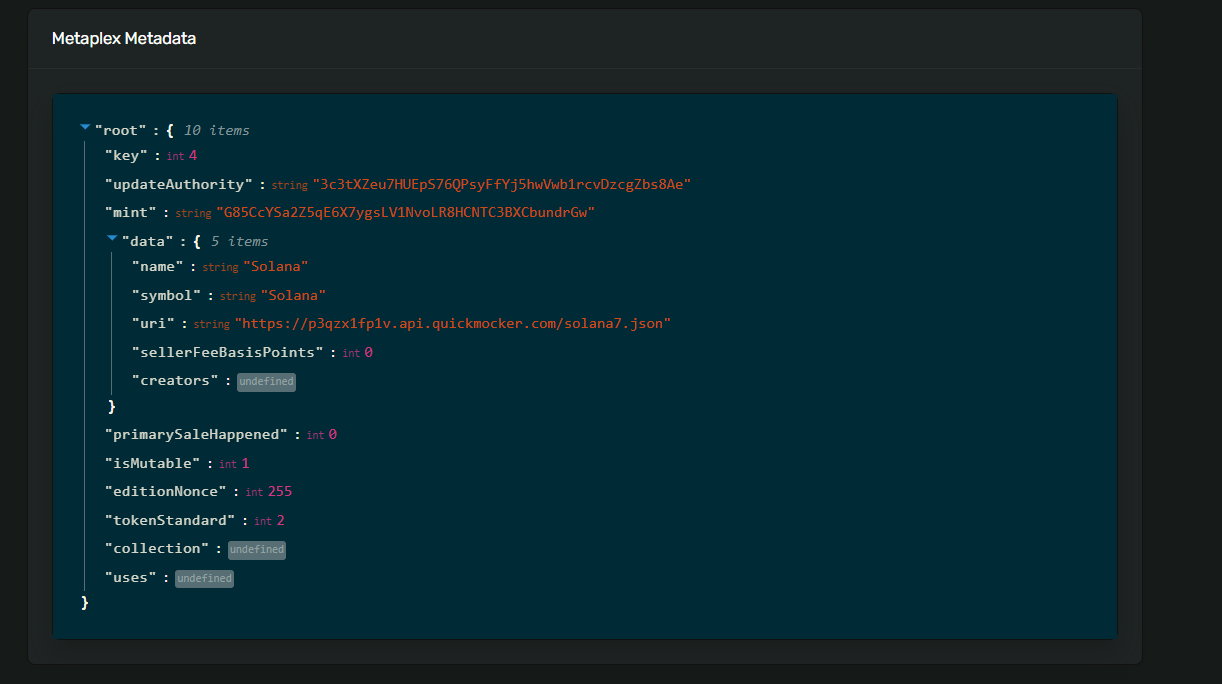Click the primarySaleHappened value 0
The image size is (1222, 684).
(x=332, y=435)
